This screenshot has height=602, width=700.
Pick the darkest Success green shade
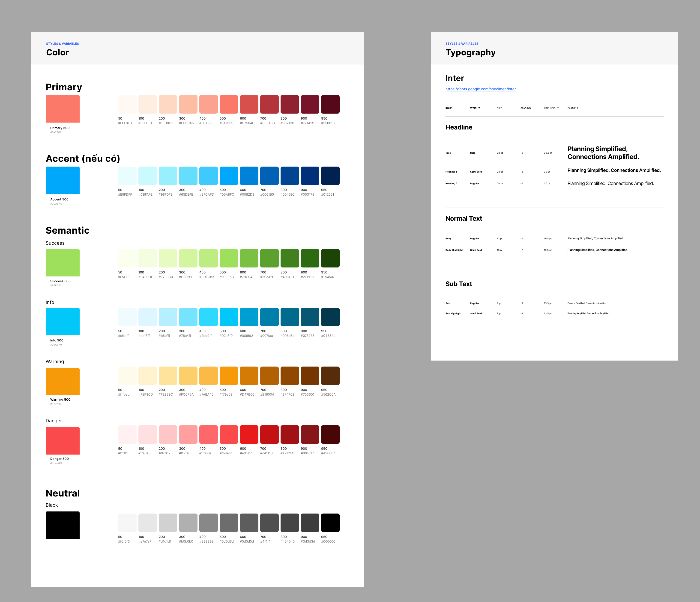330,258
